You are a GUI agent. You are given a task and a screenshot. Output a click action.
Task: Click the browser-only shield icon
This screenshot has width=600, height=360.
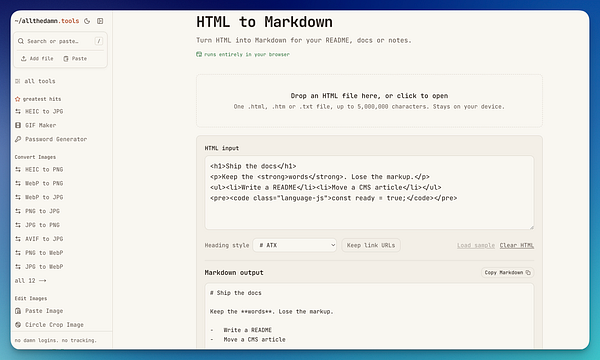pos(199,54)
